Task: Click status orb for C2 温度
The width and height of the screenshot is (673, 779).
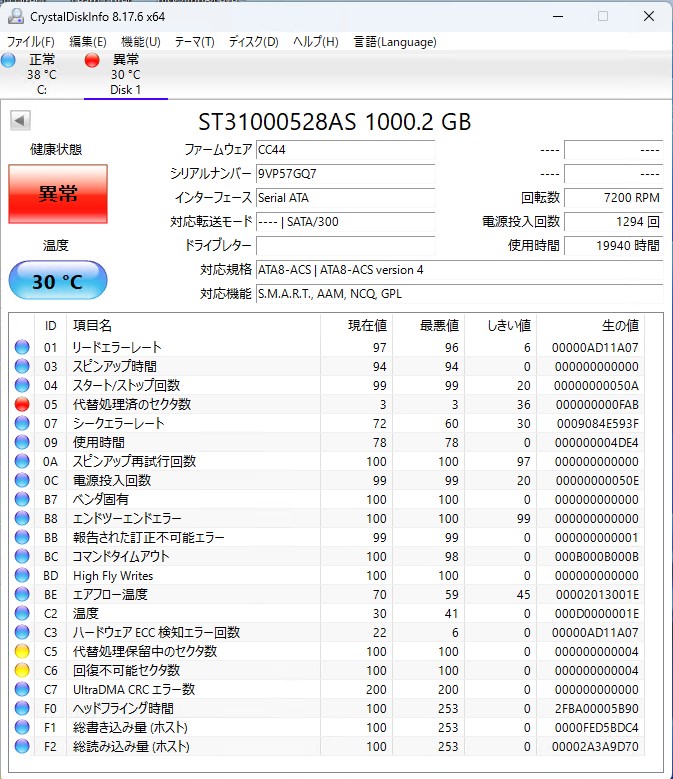Action: click(22, 613)
